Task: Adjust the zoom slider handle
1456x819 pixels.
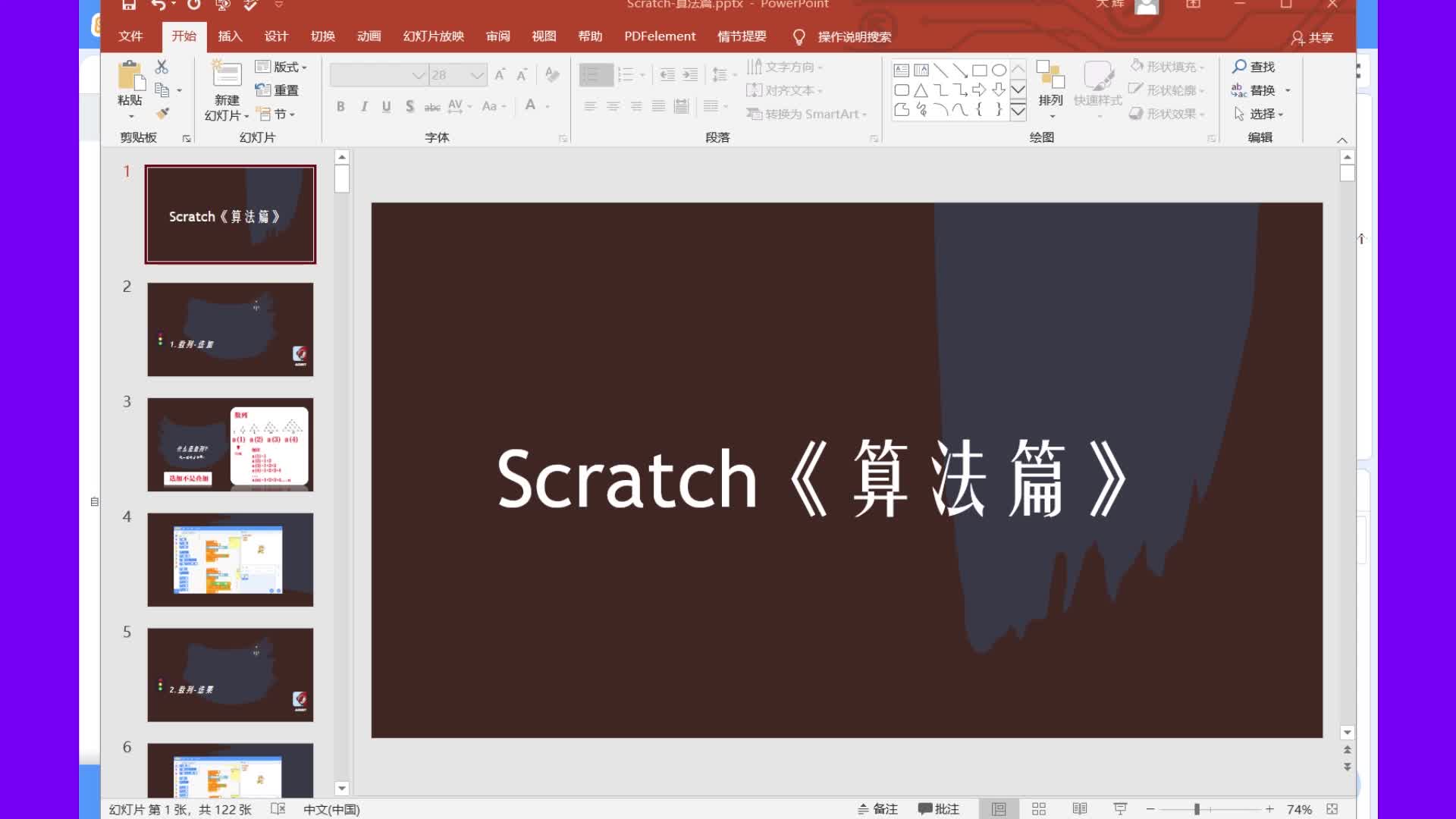Action: pyautogui.click(x=1197, y=809)
